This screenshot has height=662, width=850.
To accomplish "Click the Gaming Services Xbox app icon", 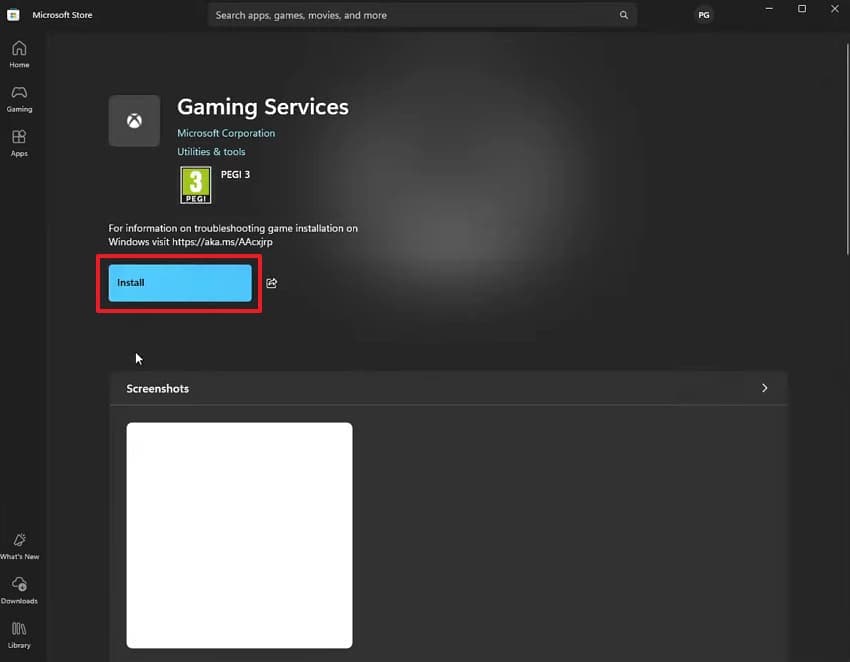I will tap(134, 121).
